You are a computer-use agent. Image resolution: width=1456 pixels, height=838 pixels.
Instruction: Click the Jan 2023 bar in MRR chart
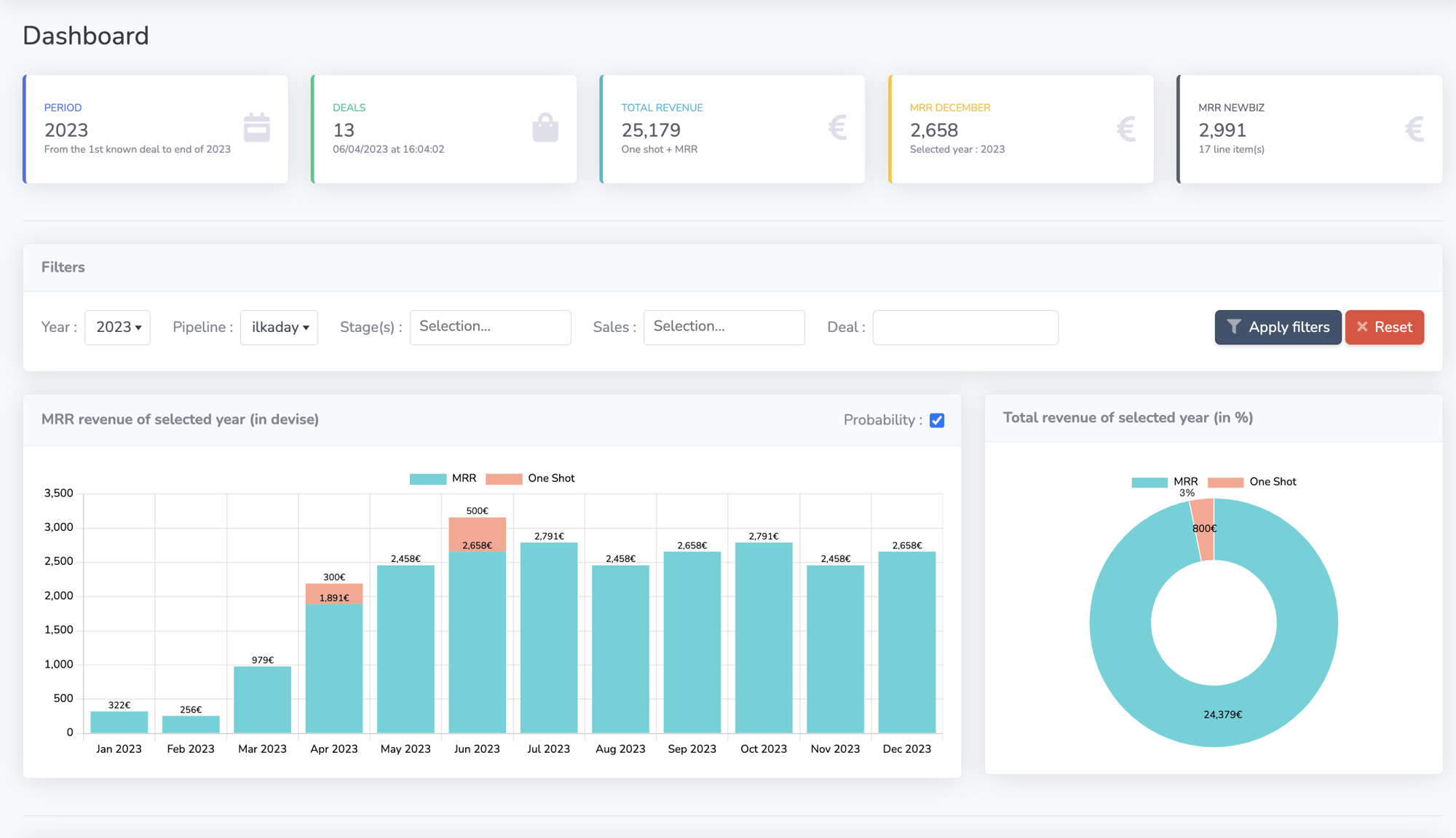pyautogui.click(x=117, y=721)
